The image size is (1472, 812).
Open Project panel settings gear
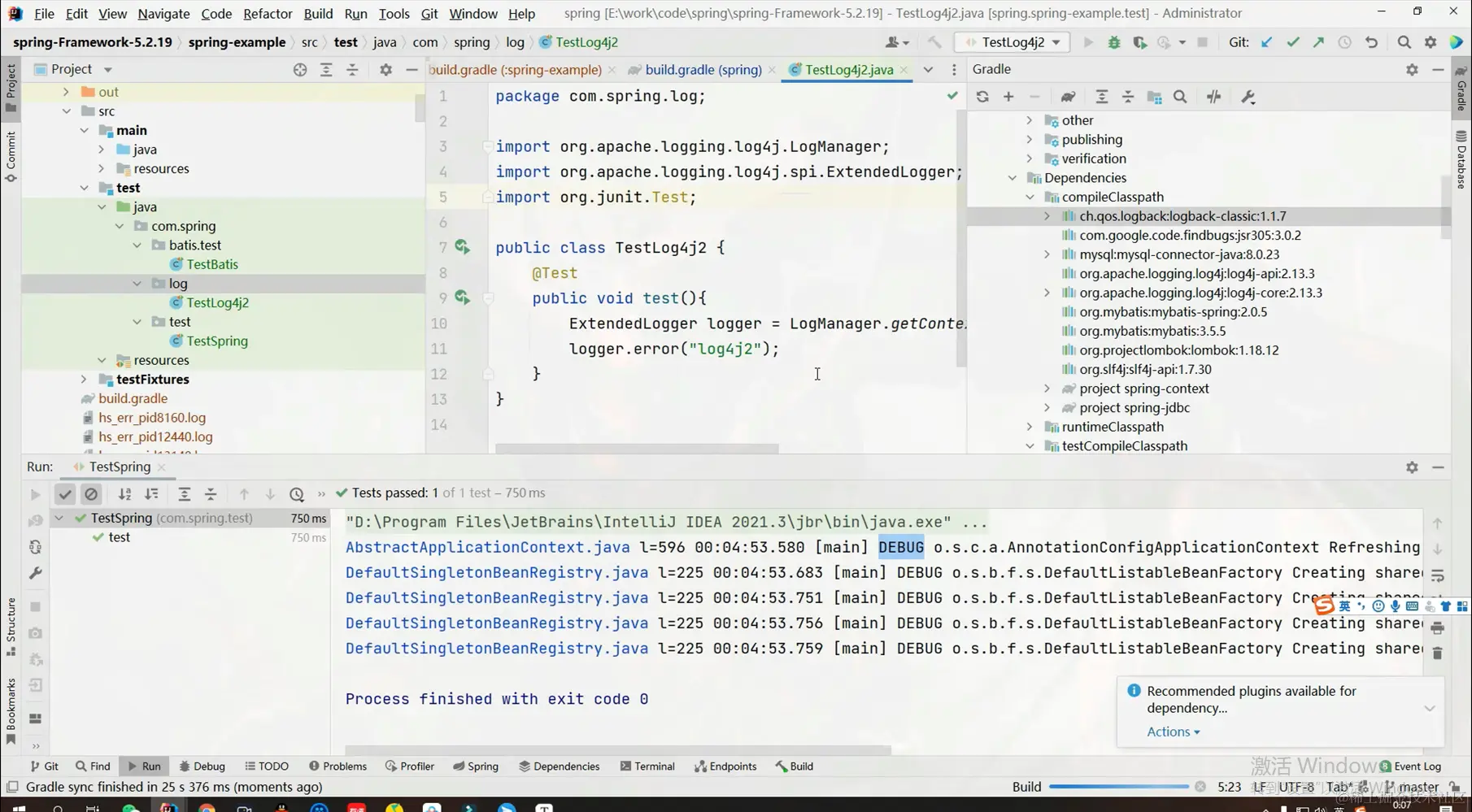[x=385, y=70]
